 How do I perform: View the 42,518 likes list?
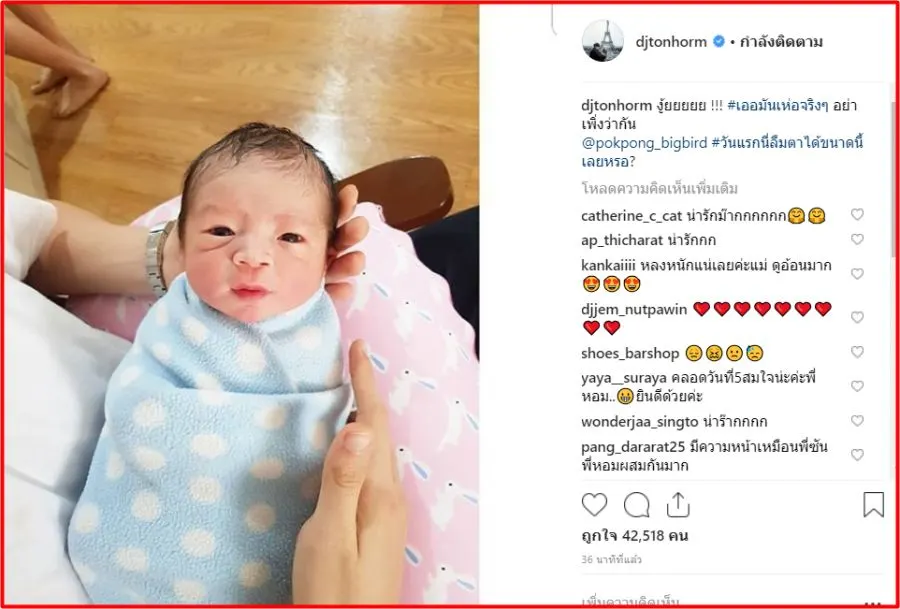[x=634, y=536]
